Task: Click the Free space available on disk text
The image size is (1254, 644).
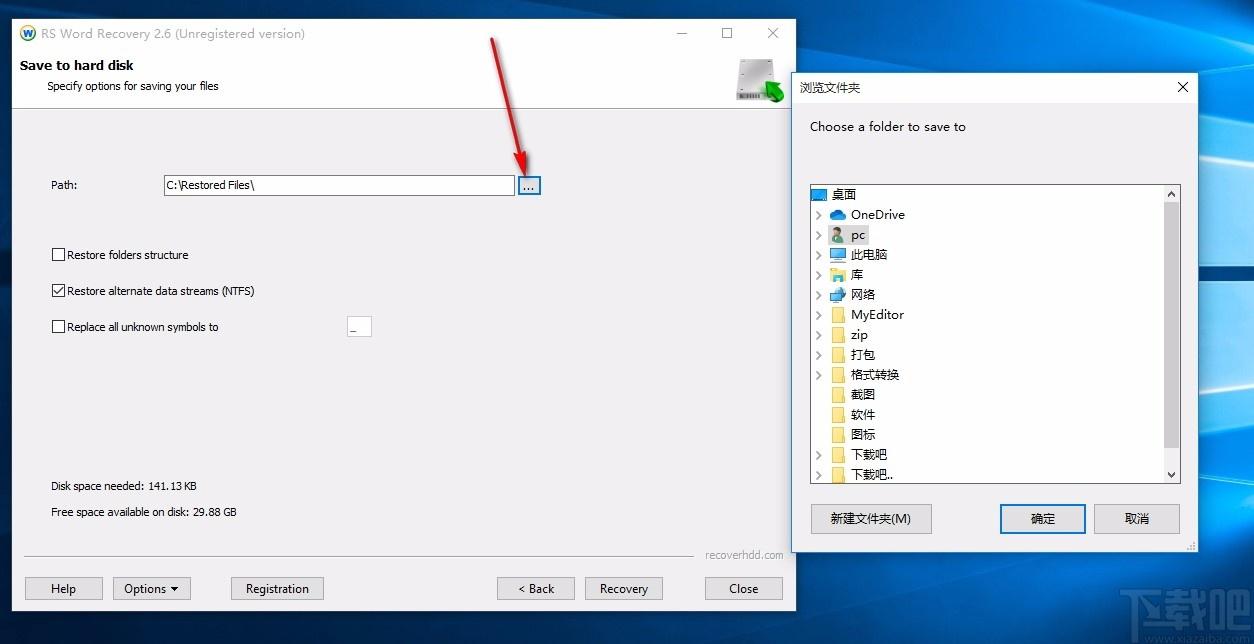Action: (x=144, y=512)
